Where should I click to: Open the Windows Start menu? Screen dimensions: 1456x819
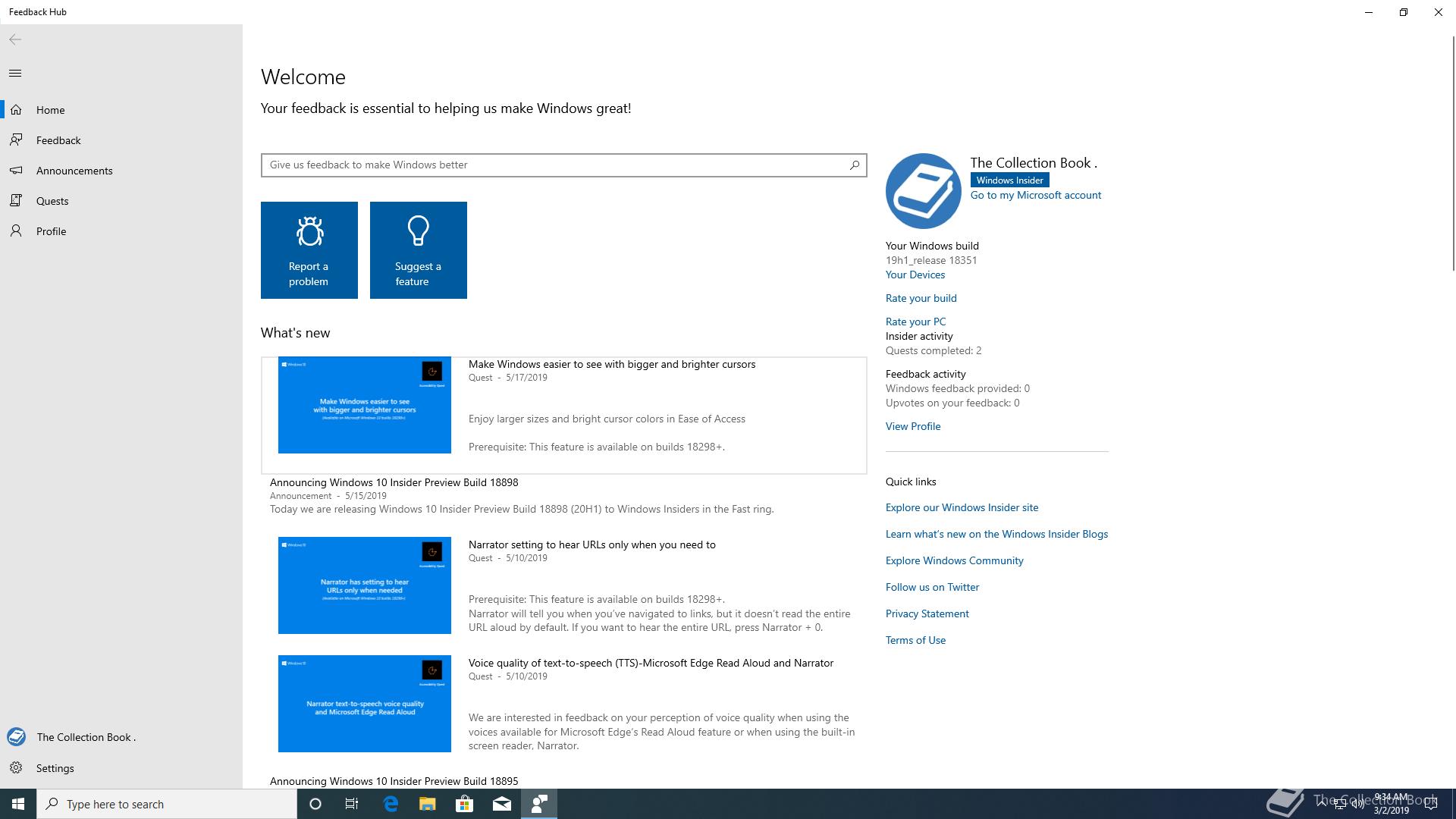point(18,804)
